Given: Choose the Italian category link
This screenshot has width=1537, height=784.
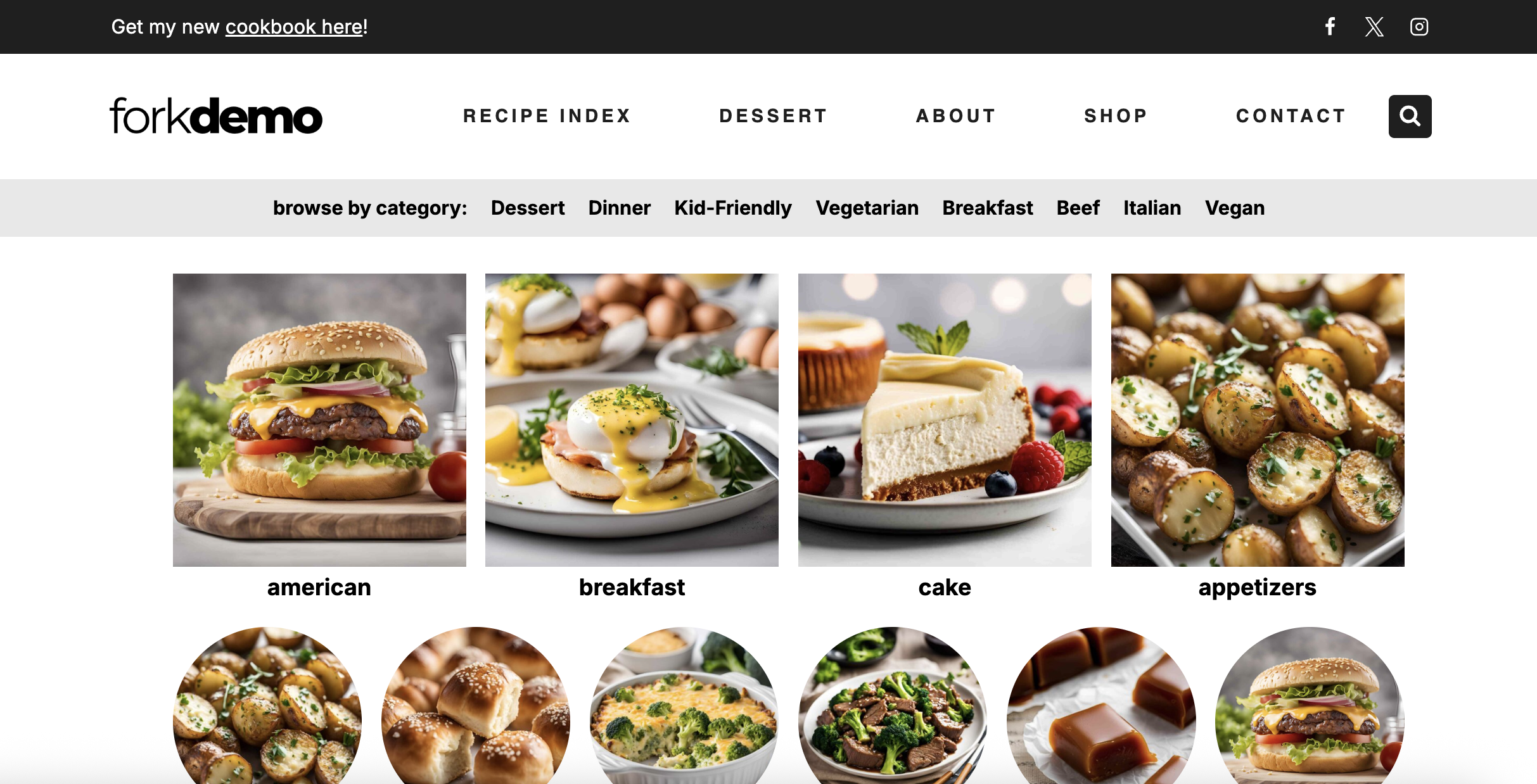Looking at the screenshot, I should click(x=1152, y=208).
